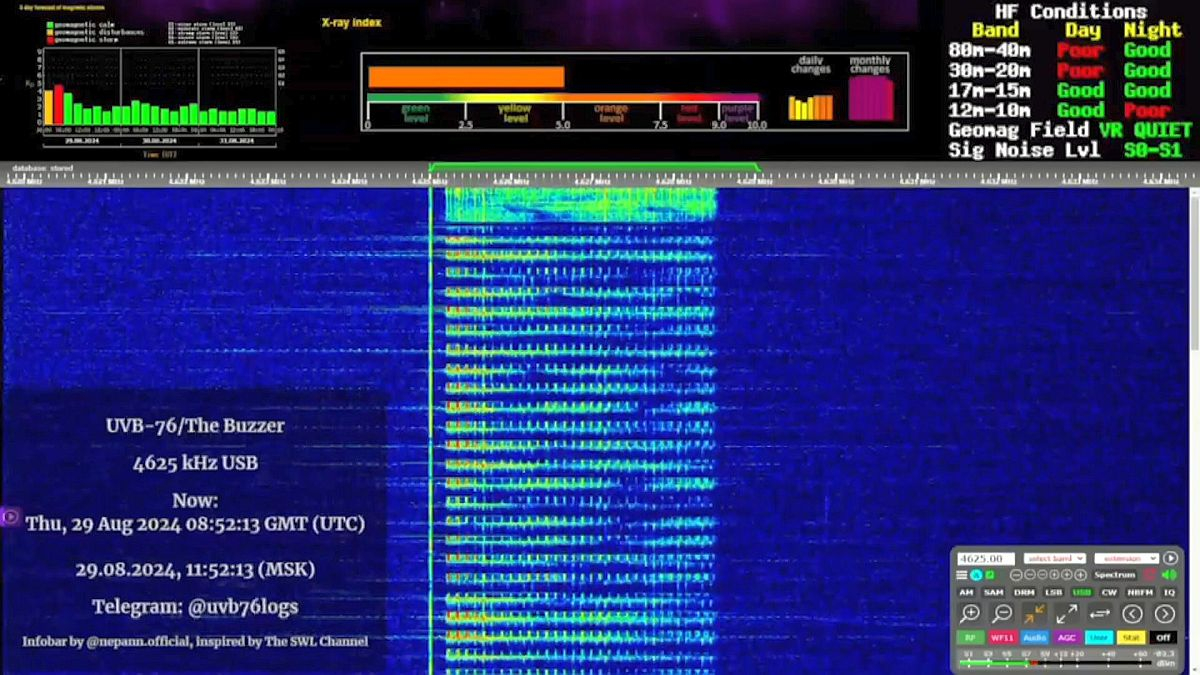
Task: Switch to the yellow Stat tab
Action: tap(1131, 637)
